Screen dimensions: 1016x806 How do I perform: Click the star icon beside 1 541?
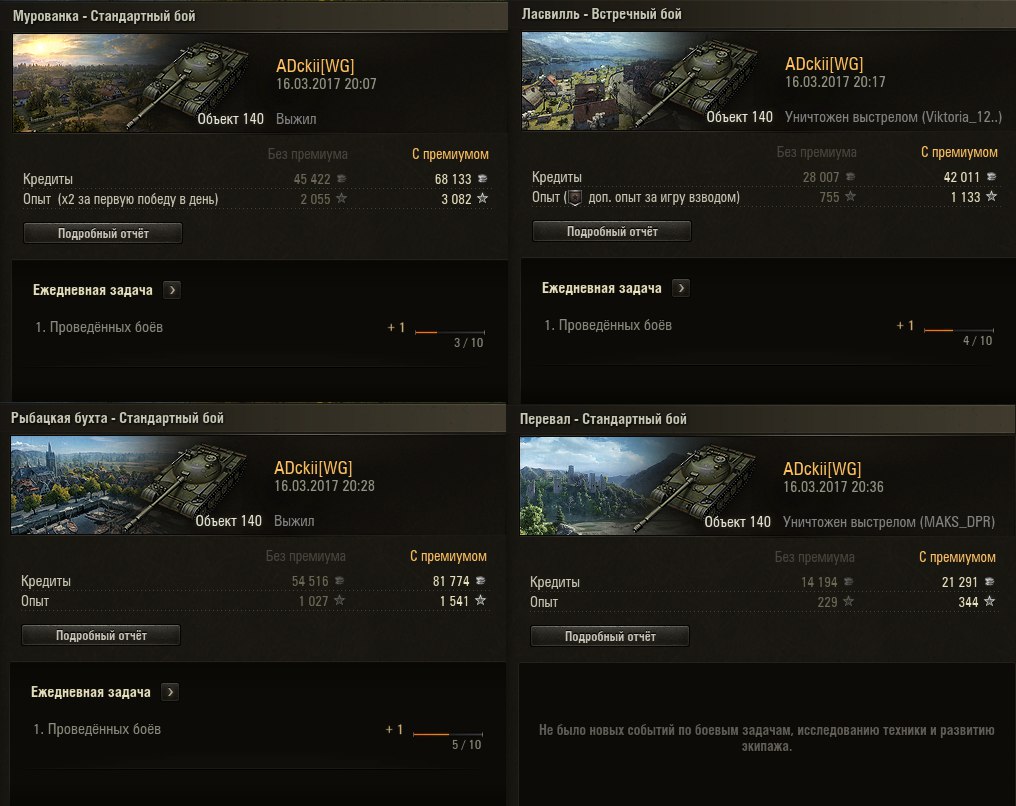481,601
